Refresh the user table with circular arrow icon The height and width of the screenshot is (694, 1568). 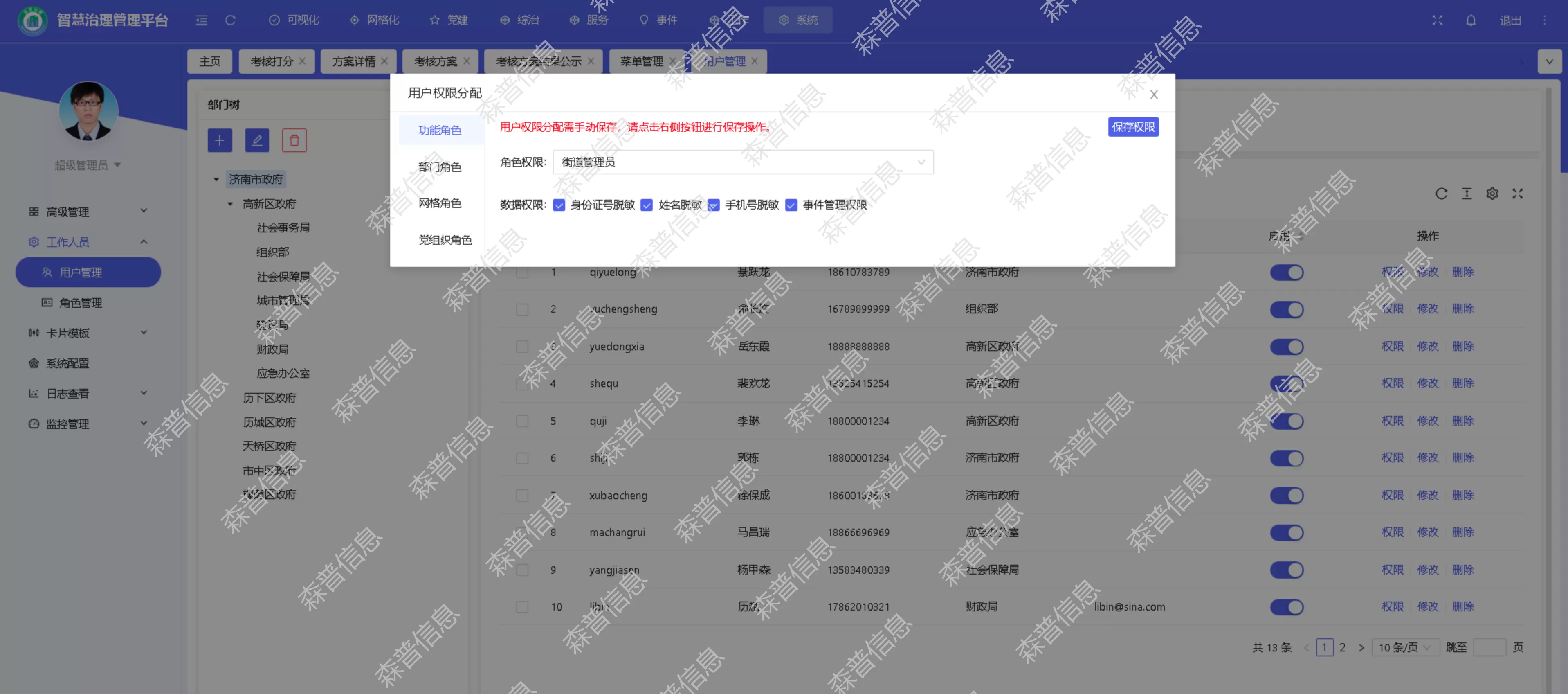pyautogui.click(x=1441, y=194)
